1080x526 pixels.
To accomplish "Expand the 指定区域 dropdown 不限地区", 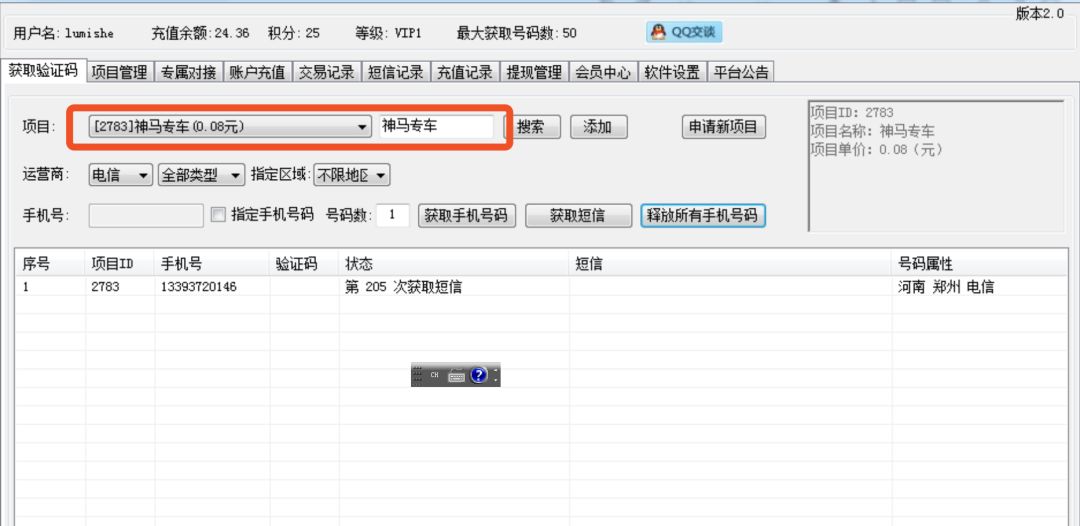I will click(x=352, y=176).
